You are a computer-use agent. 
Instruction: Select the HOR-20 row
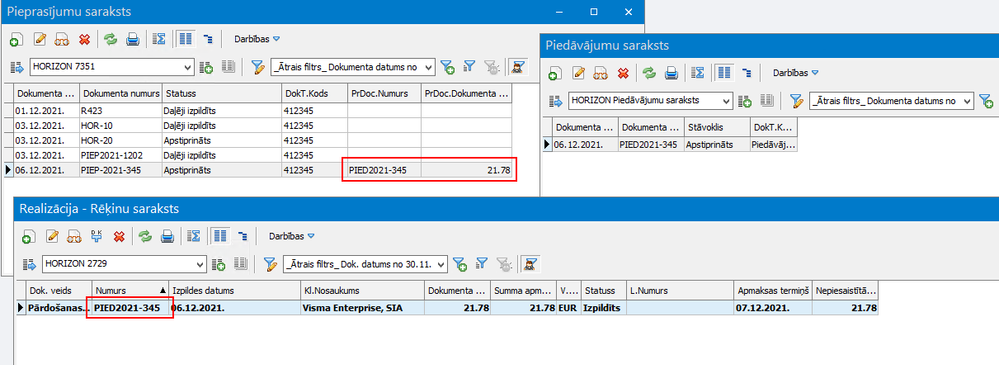click(x=257, y=140)
